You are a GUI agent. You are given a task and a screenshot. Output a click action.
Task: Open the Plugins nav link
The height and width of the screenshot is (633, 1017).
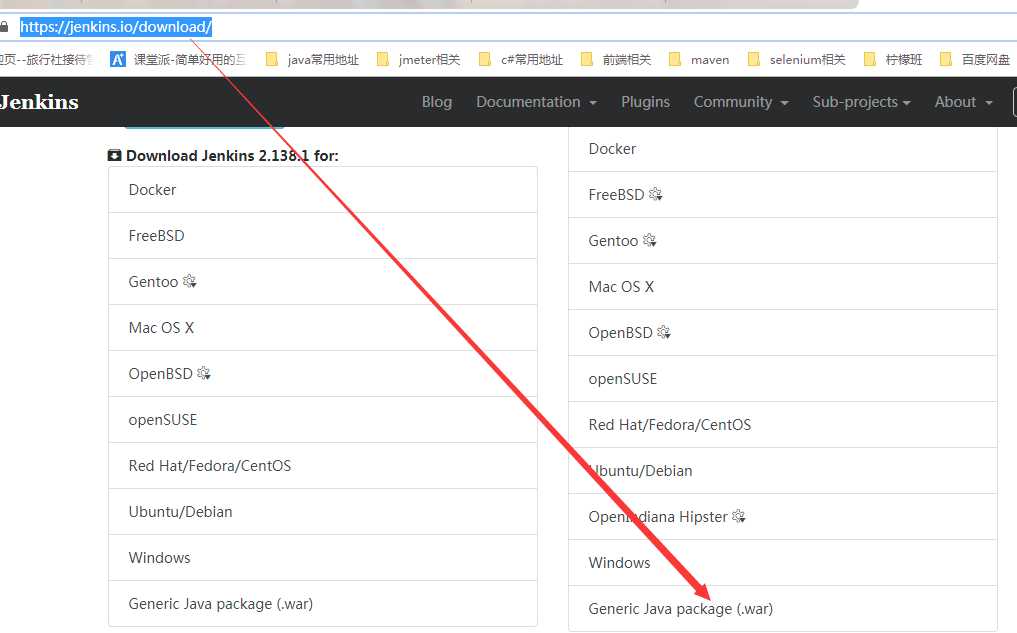point(645,102)
